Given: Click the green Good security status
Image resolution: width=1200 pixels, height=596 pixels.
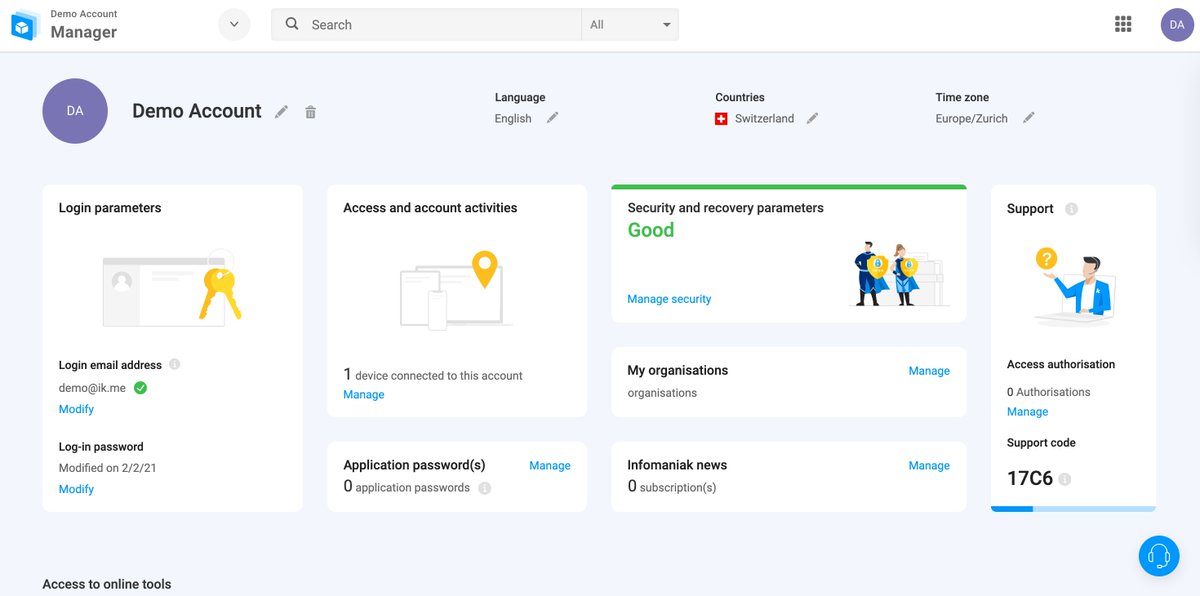Looking at the screenshot, I should pos(651,230).
